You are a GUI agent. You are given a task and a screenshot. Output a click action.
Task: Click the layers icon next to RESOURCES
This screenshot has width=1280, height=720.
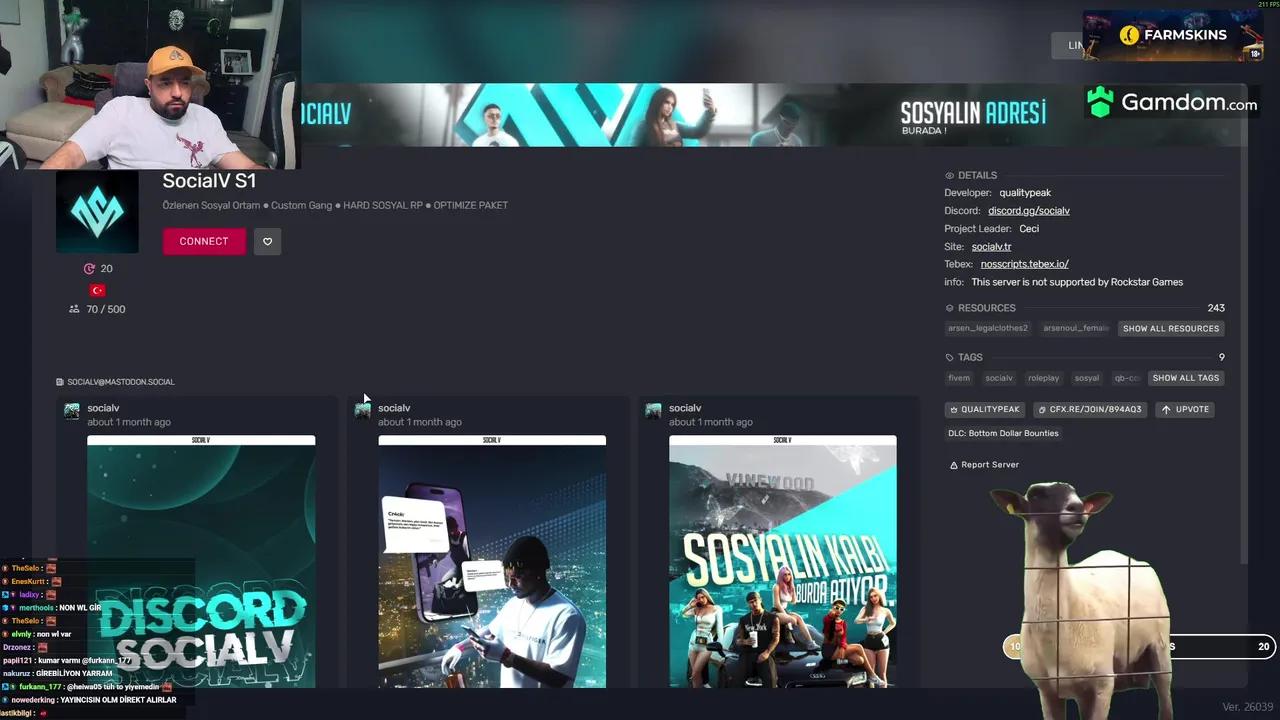[x=950, y=308]
